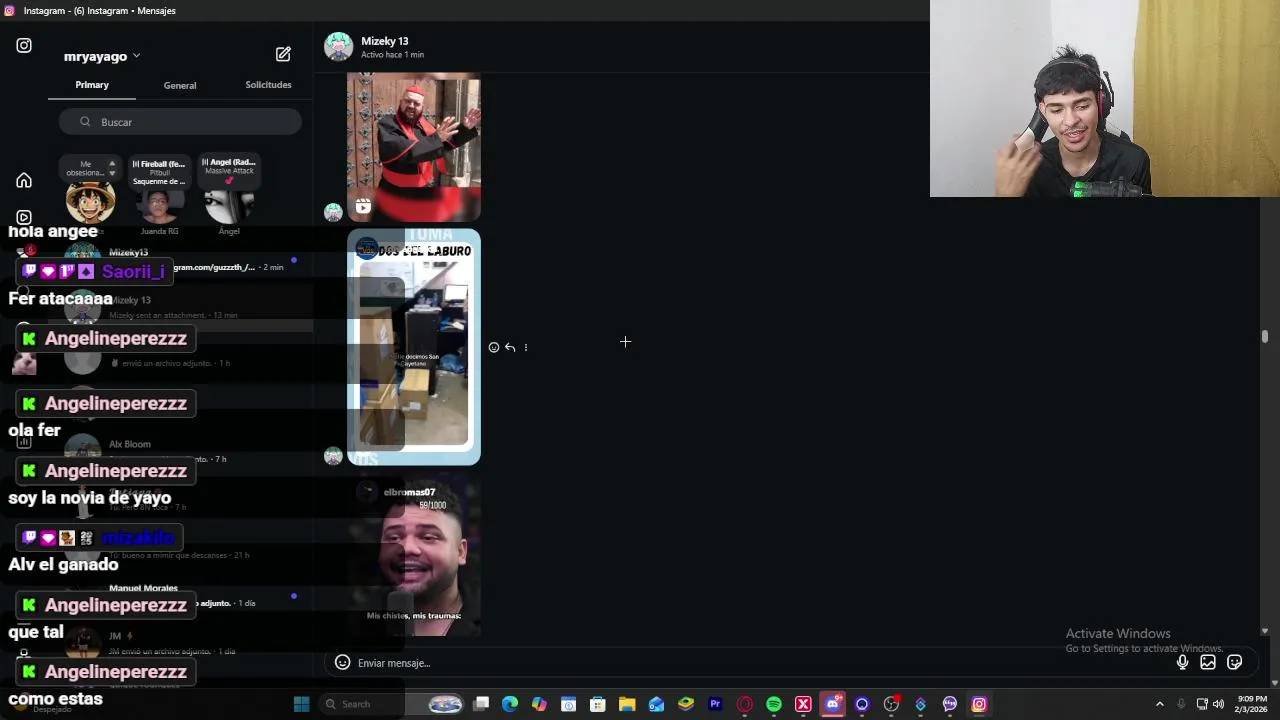The height and width of the screenshot is (720, 1280).
Task: Record a voice message with microphone
Action: (1182, 662)
